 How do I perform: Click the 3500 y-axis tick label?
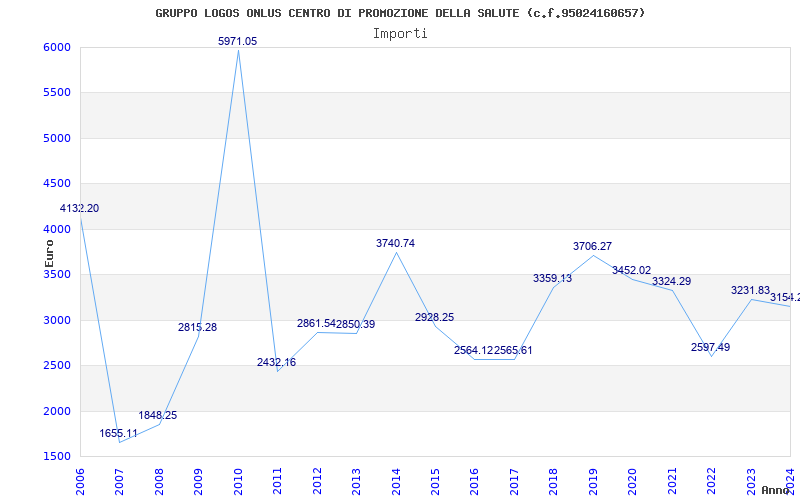[57, 274]
